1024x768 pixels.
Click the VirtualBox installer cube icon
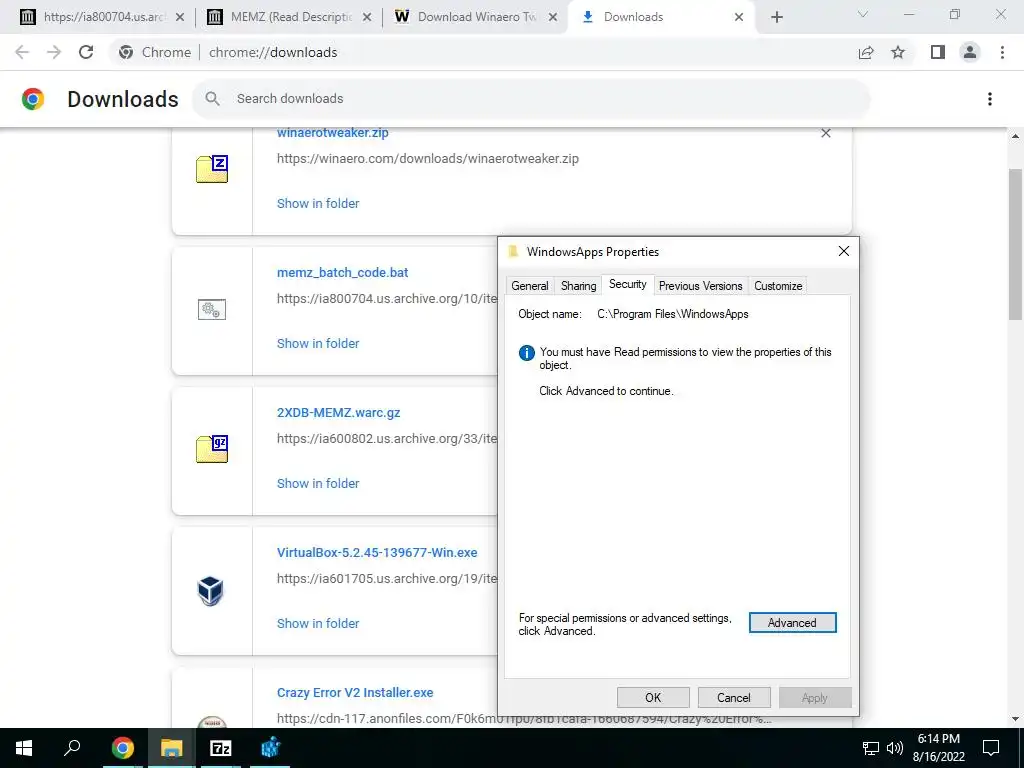click(x=211, y=590)
